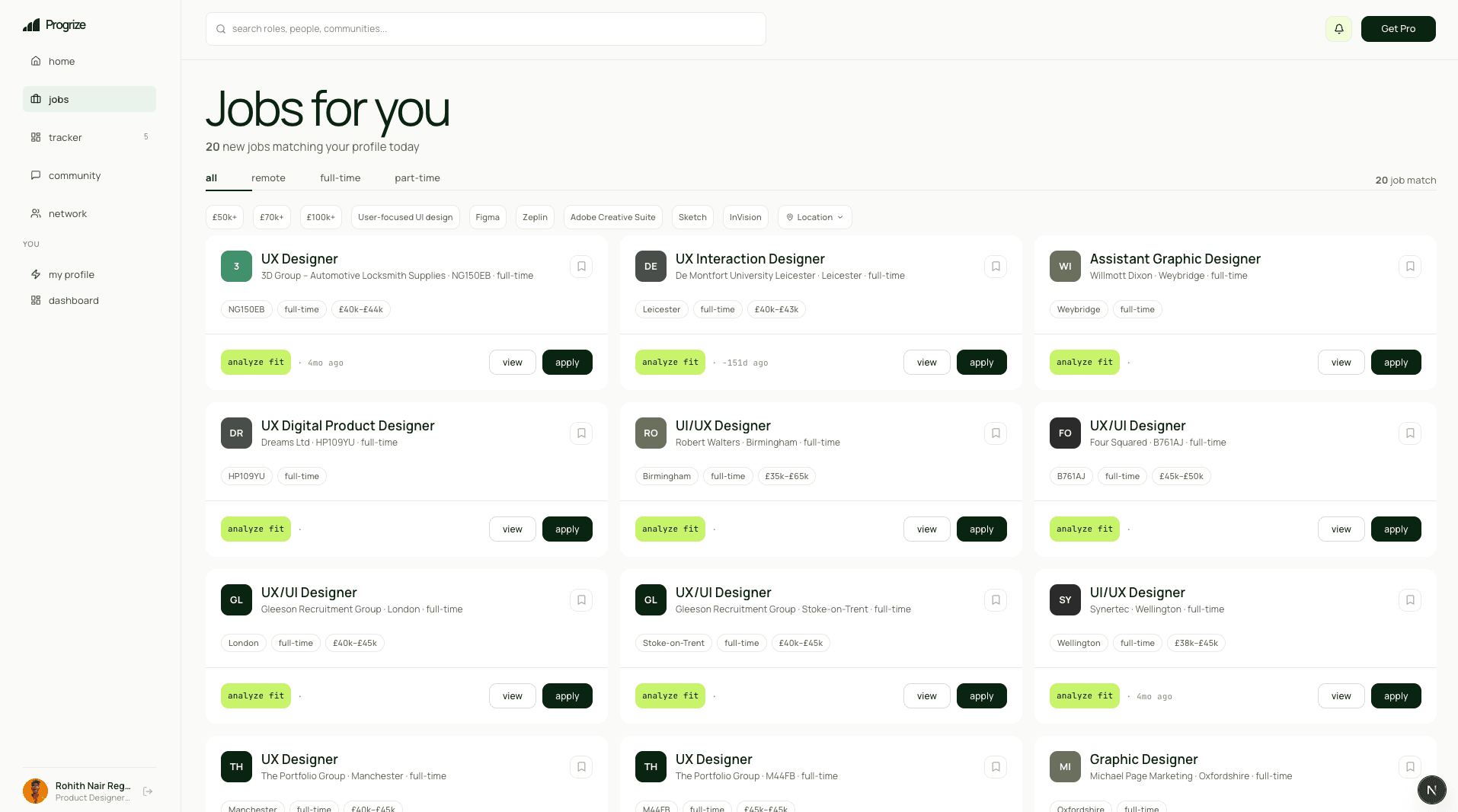The height and width of the screenshot is (812, 1458).
Task: View the Assistant Graphic Designer job
Action: (1341, 363)
